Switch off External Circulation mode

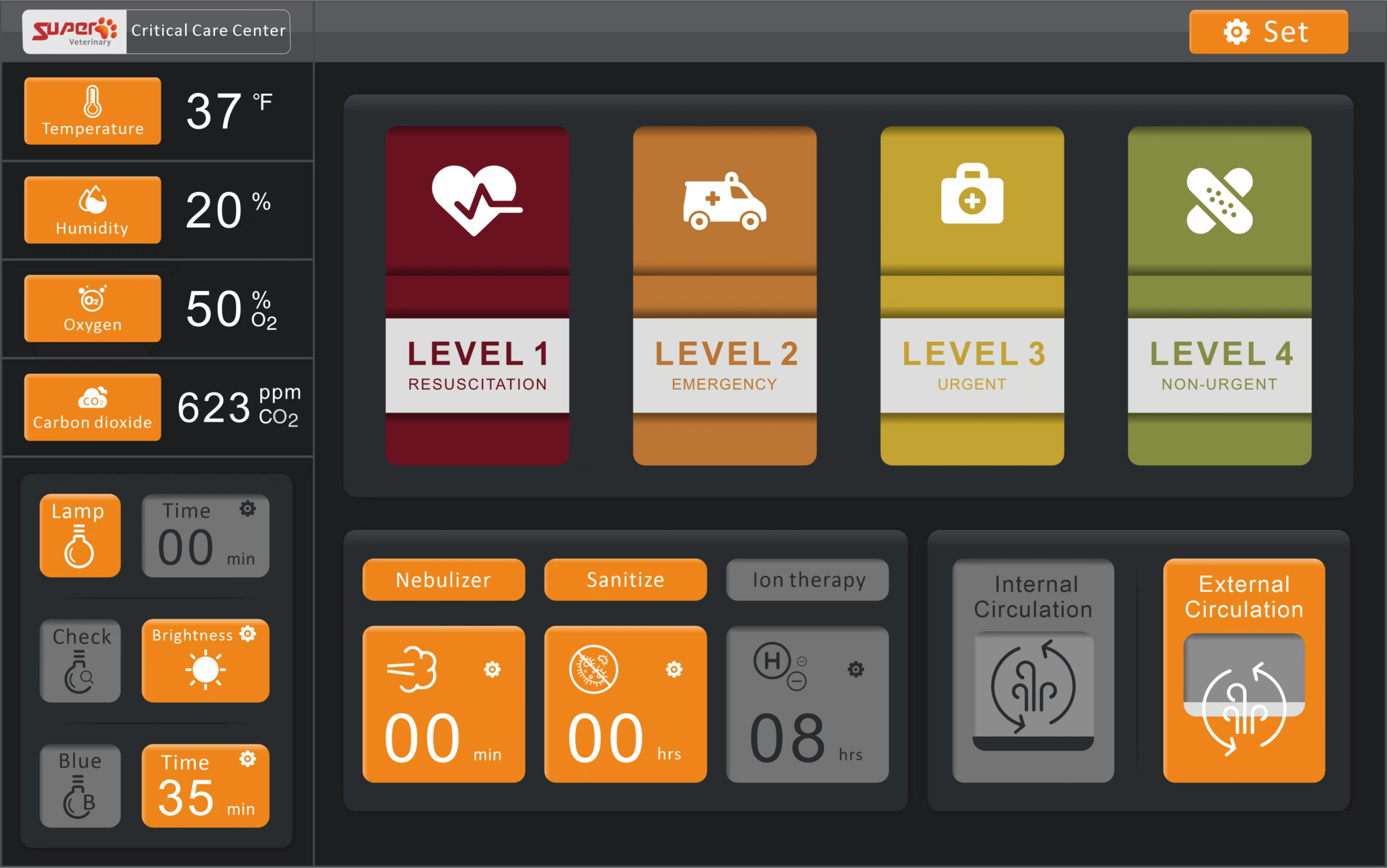point(1244,670)
